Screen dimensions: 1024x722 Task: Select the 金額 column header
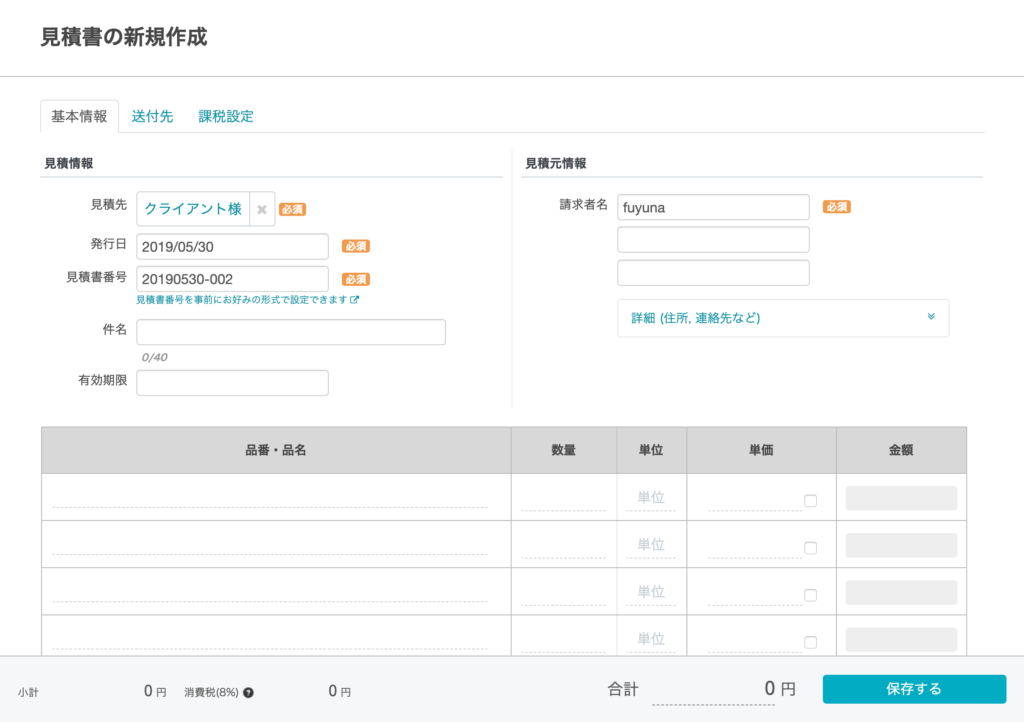tap(901, 450)
